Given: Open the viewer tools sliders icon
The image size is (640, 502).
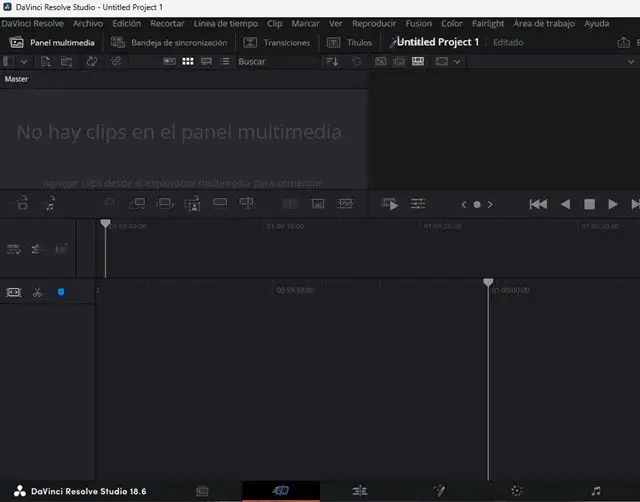Looking at the screenshot, I should (418, 204).
